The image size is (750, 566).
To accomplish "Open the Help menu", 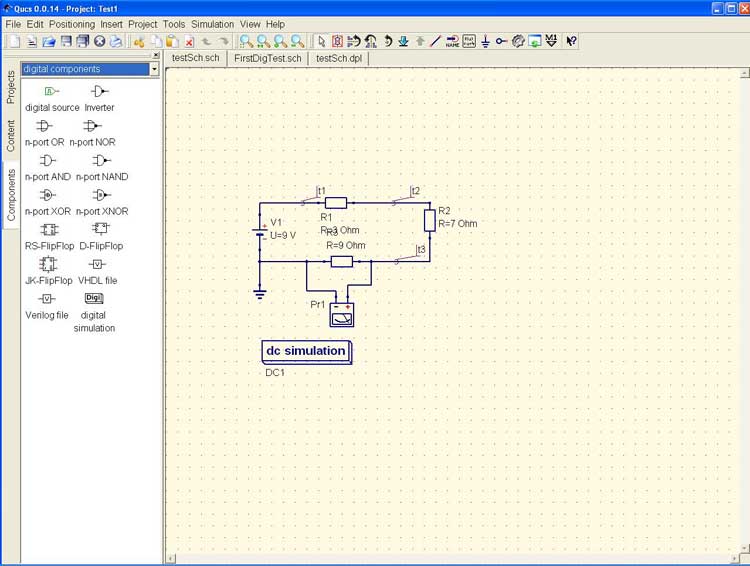I will click(x=276, y=24).
